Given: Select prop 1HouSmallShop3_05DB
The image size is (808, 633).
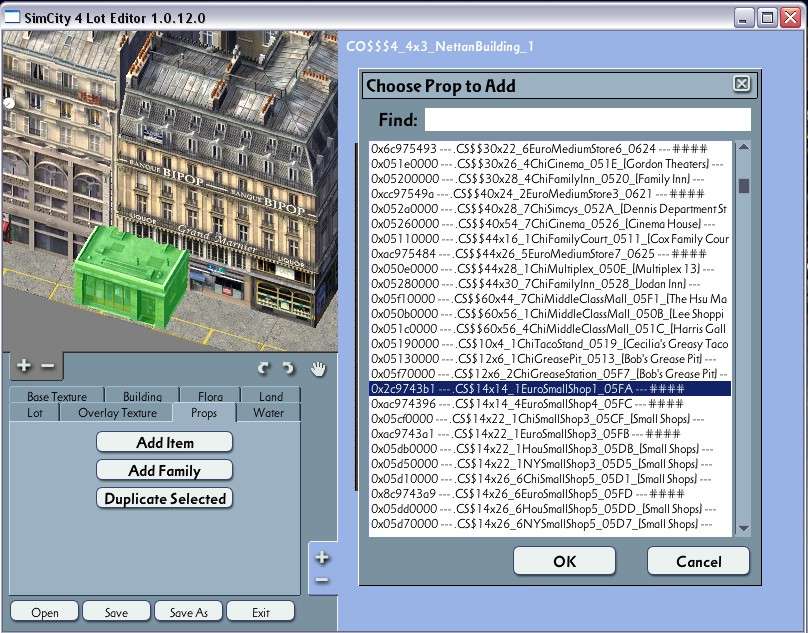Looking at the screenshot, I should (550, 448).
